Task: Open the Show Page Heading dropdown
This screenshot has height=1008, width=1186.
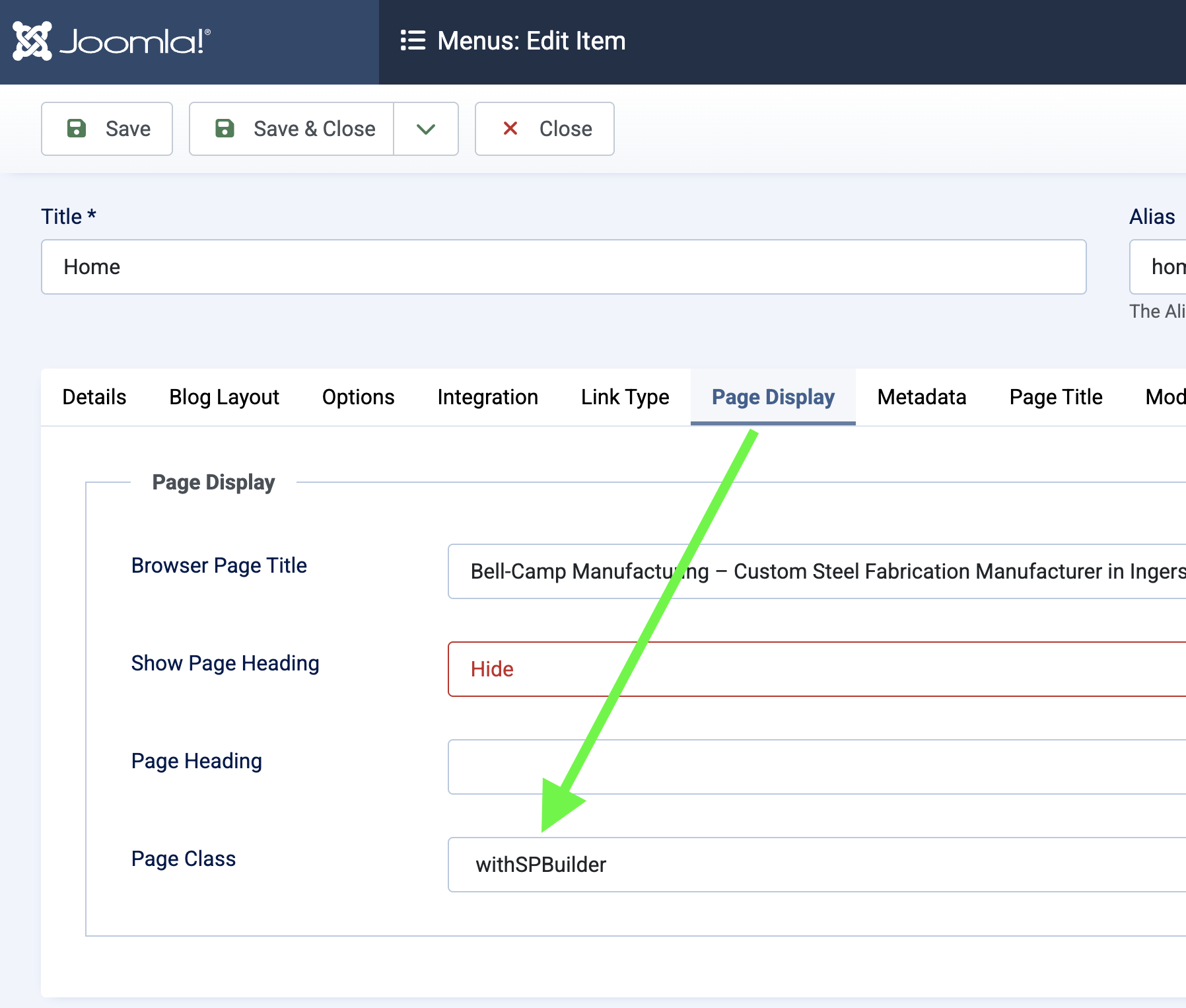Action: pyautogui.click(x=816, y=669)
